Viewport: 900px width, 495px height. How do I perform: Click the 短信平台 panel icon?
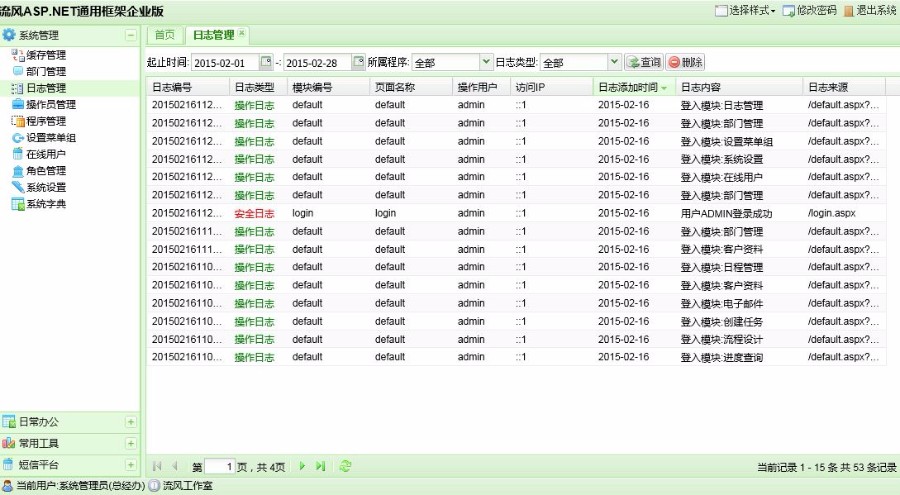[8, 465]
